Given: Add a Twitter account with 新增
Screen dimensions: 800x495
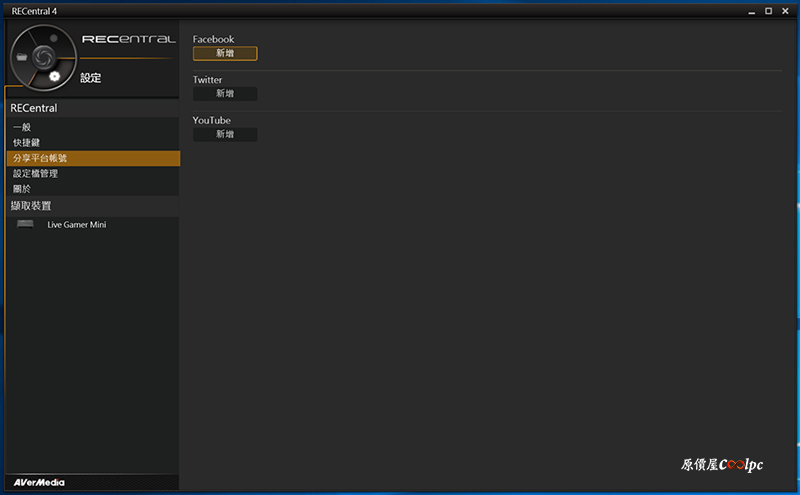Looking at the screenshot, I should (225, 93).
